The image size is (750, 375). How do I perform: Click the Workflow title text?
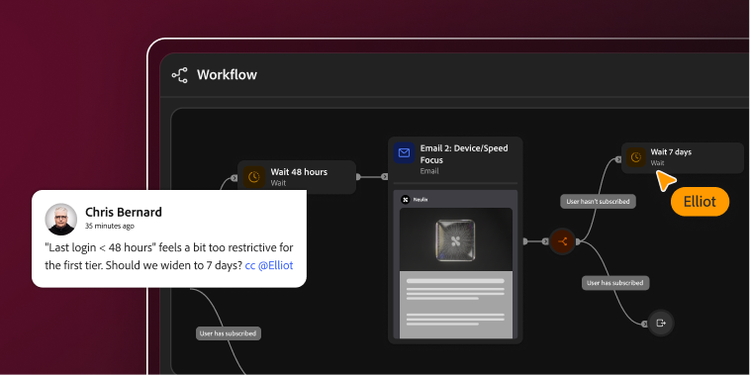[x=227, y=75]
